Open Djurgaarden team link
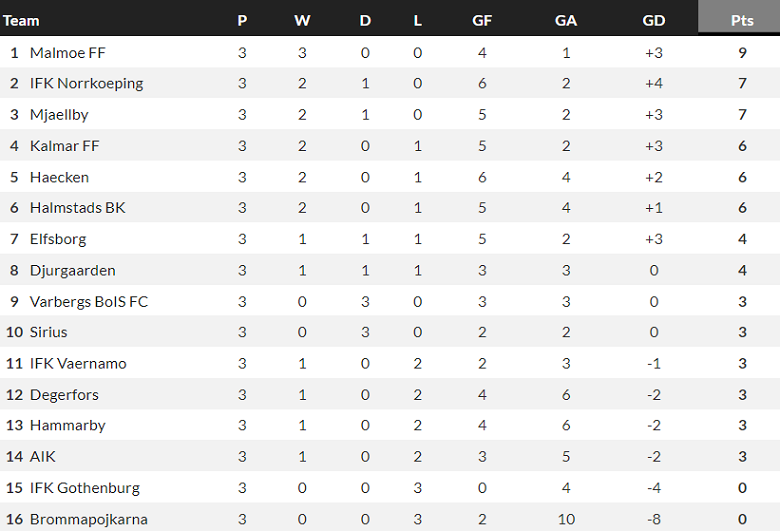Screen dimensions: 780x531 (72, 270)
